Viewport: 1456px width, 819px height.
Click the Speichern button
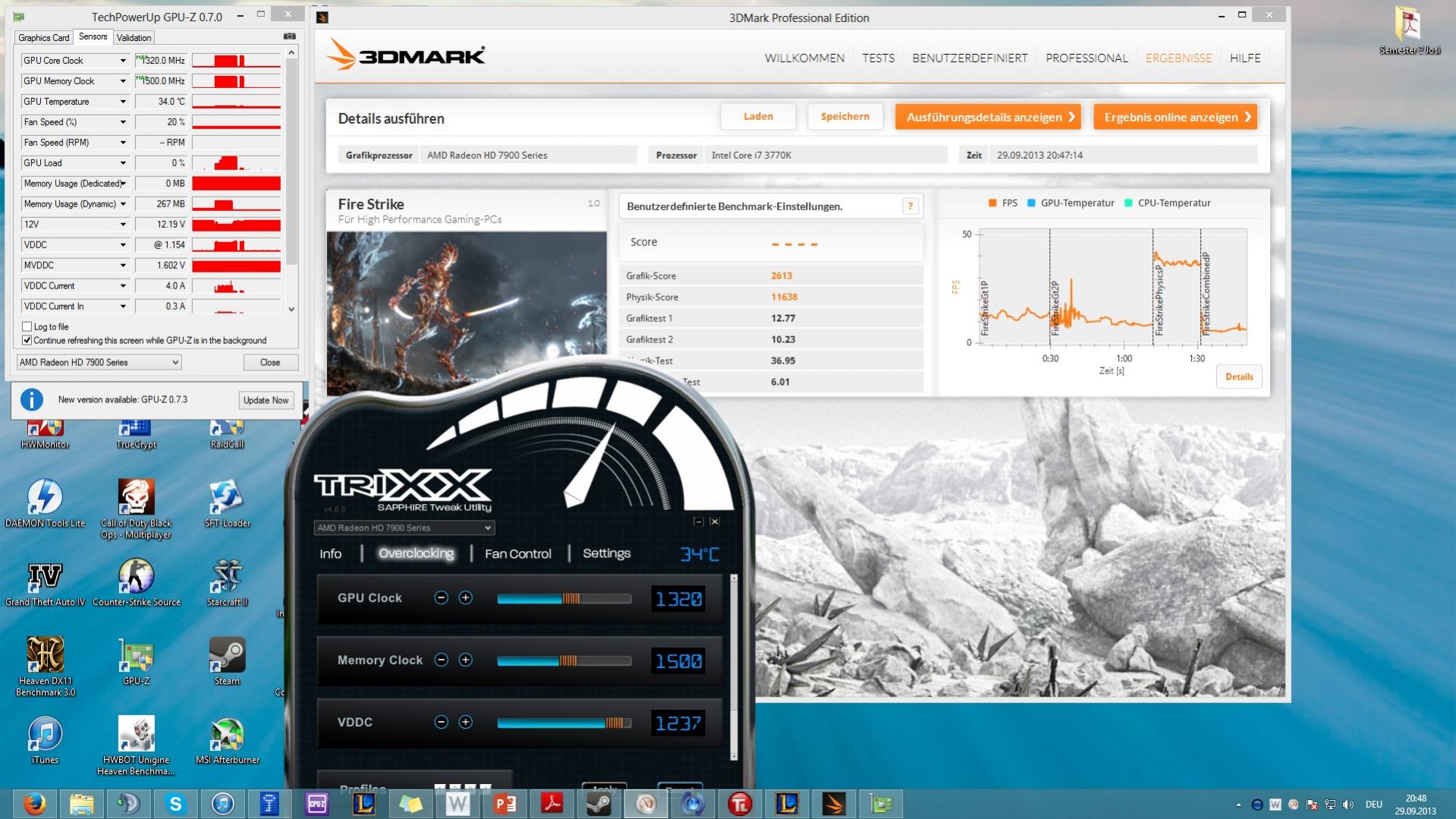click(844, 116)
